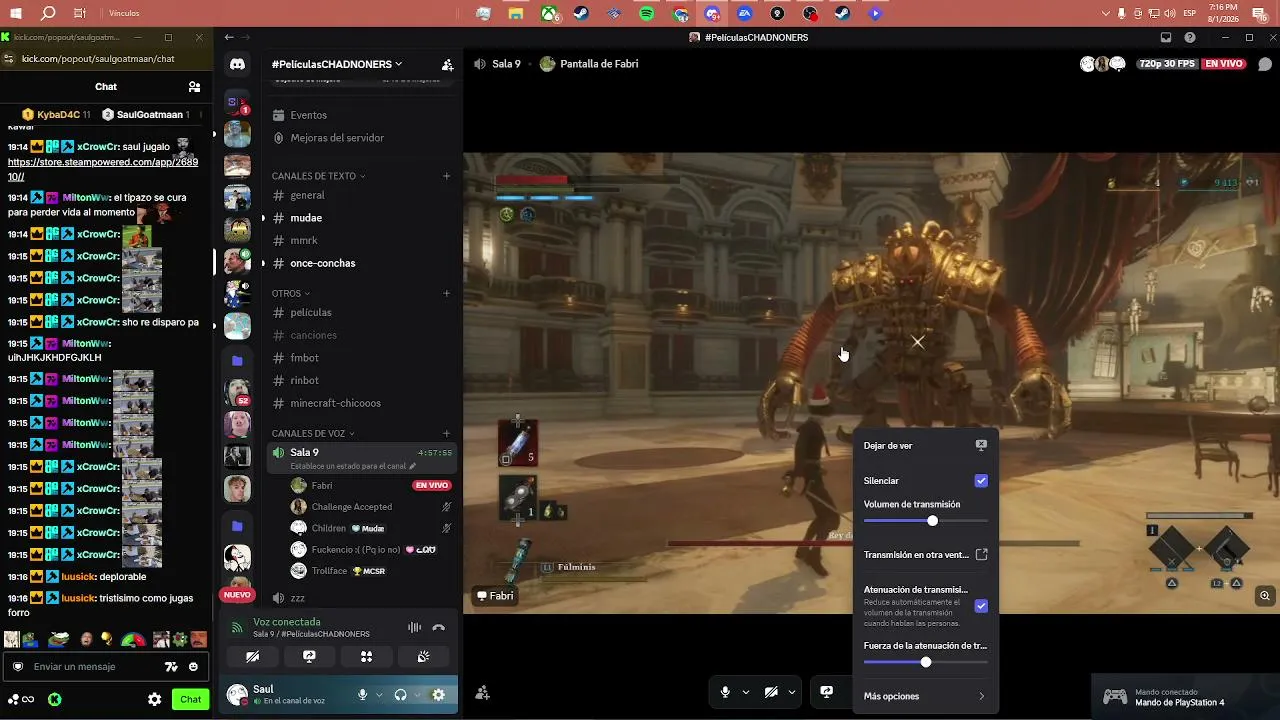Collapse the CANALES DE TEXTO category

coord(318,176)
